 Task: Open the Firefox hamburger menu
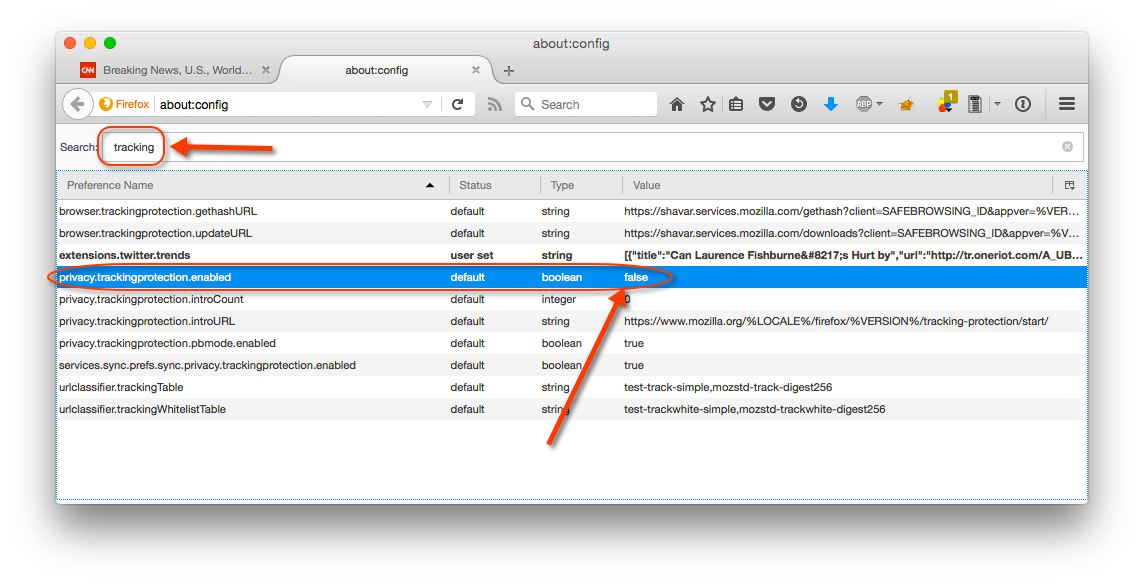1067,104
